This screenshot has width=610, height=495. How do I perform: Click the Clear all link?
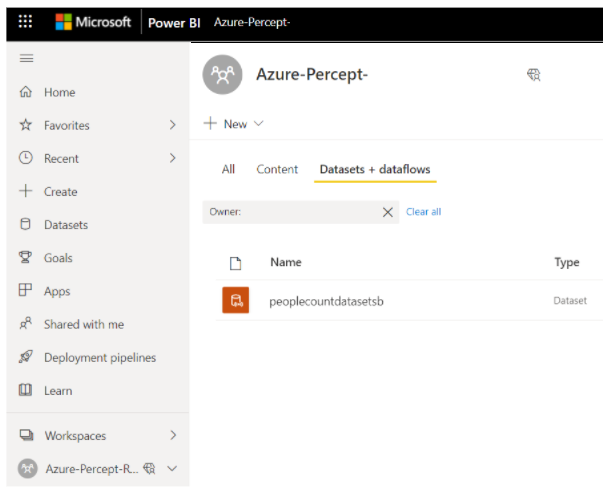[423, 212]
